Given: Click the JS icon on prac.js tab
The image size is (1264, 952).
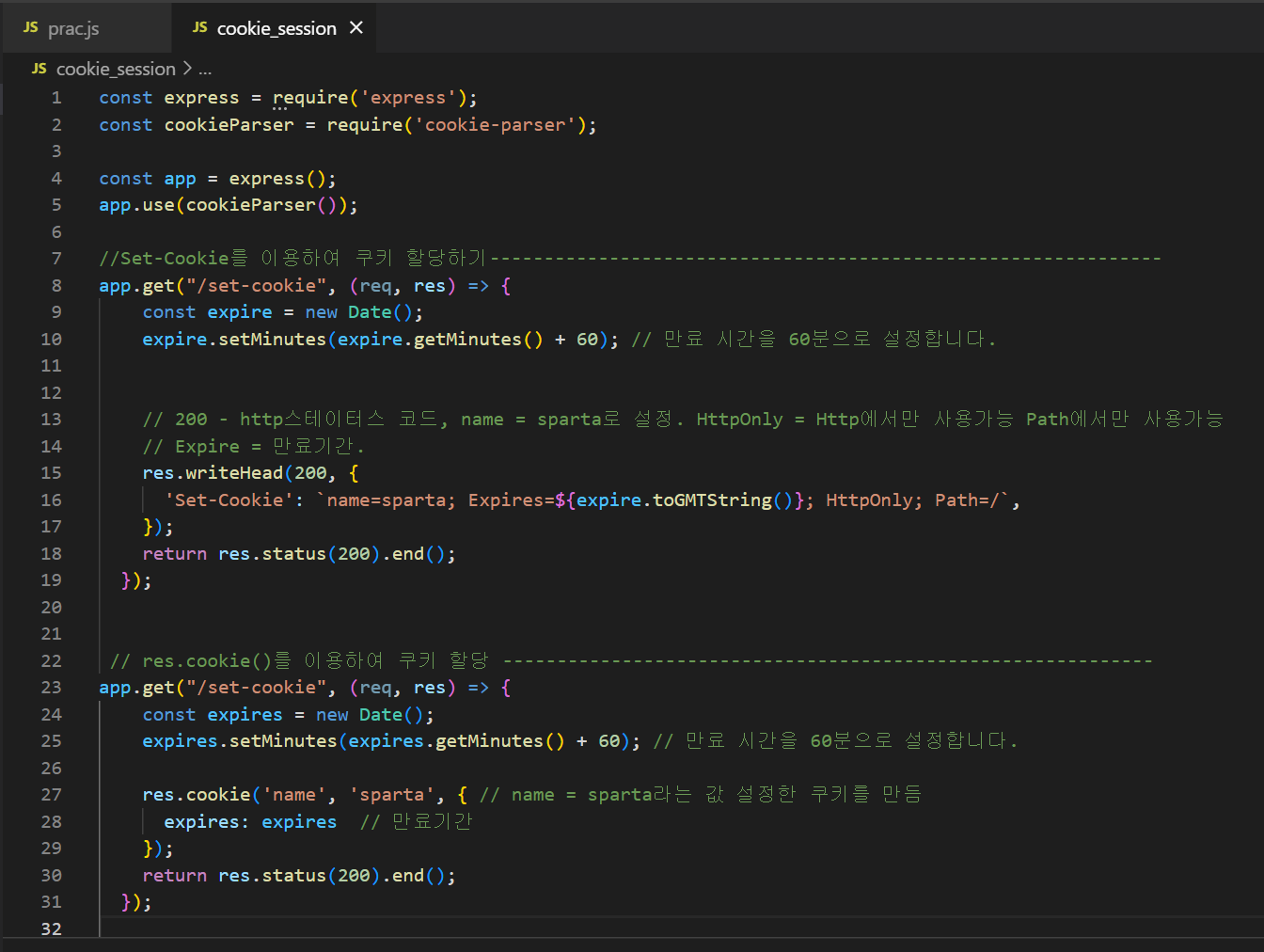Looking at the screenshot, I should point(31,28).
